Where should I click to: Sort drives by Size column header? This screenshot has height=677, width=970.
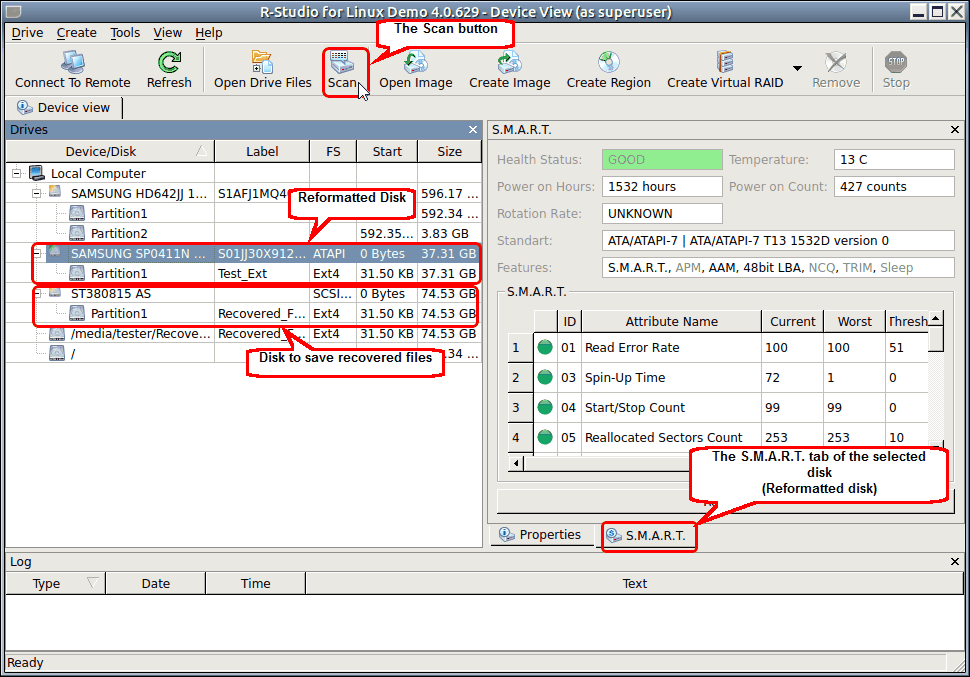tap(450, 151)
